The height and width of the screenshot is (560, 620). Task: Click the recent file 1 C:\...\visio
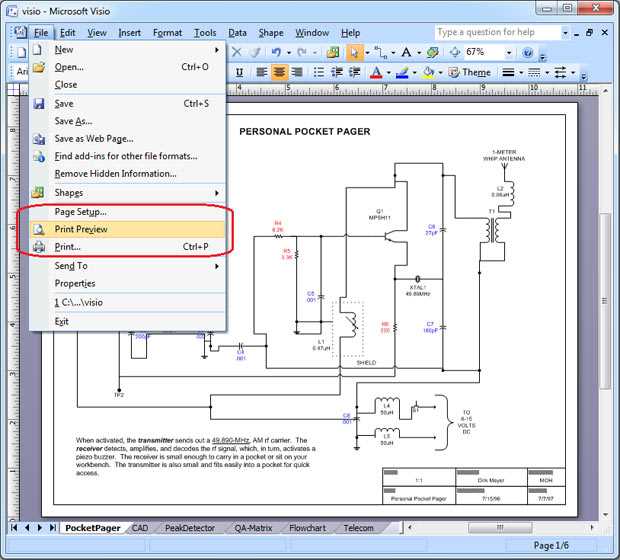(x=127, y=302)
